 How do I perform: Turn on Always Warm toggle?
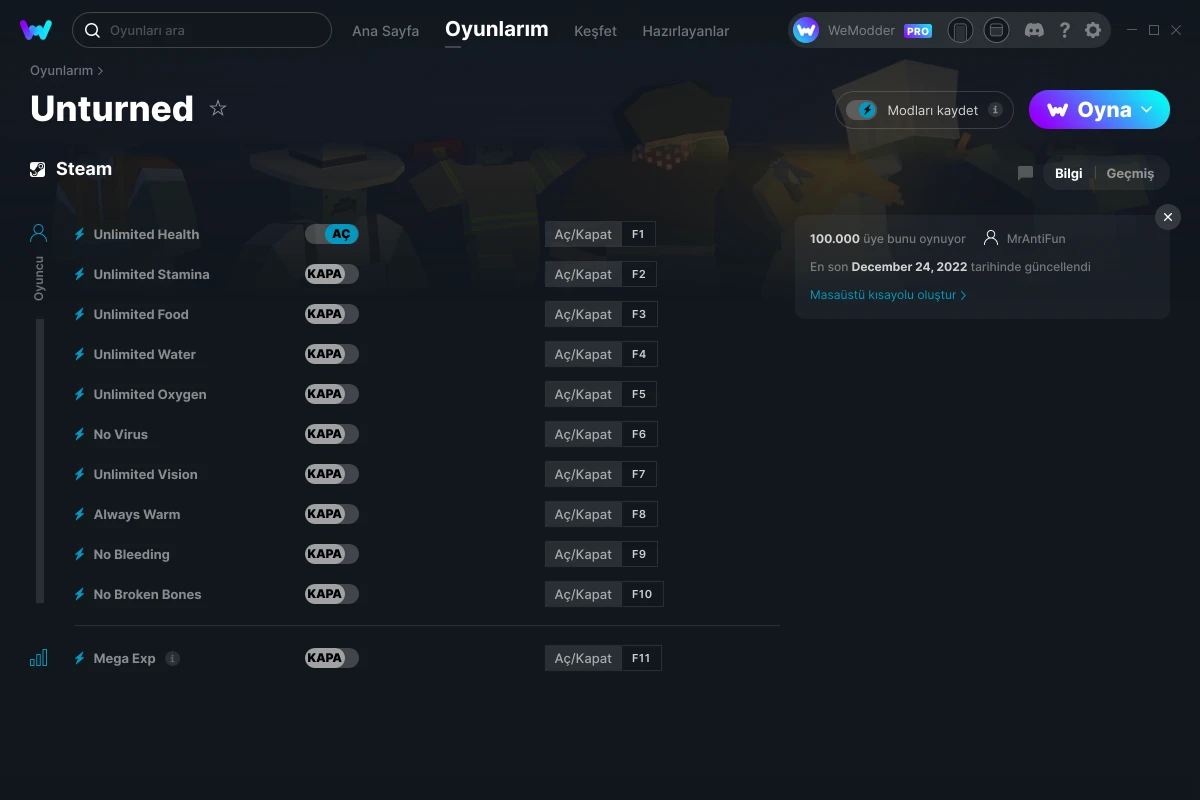(332, 514)
